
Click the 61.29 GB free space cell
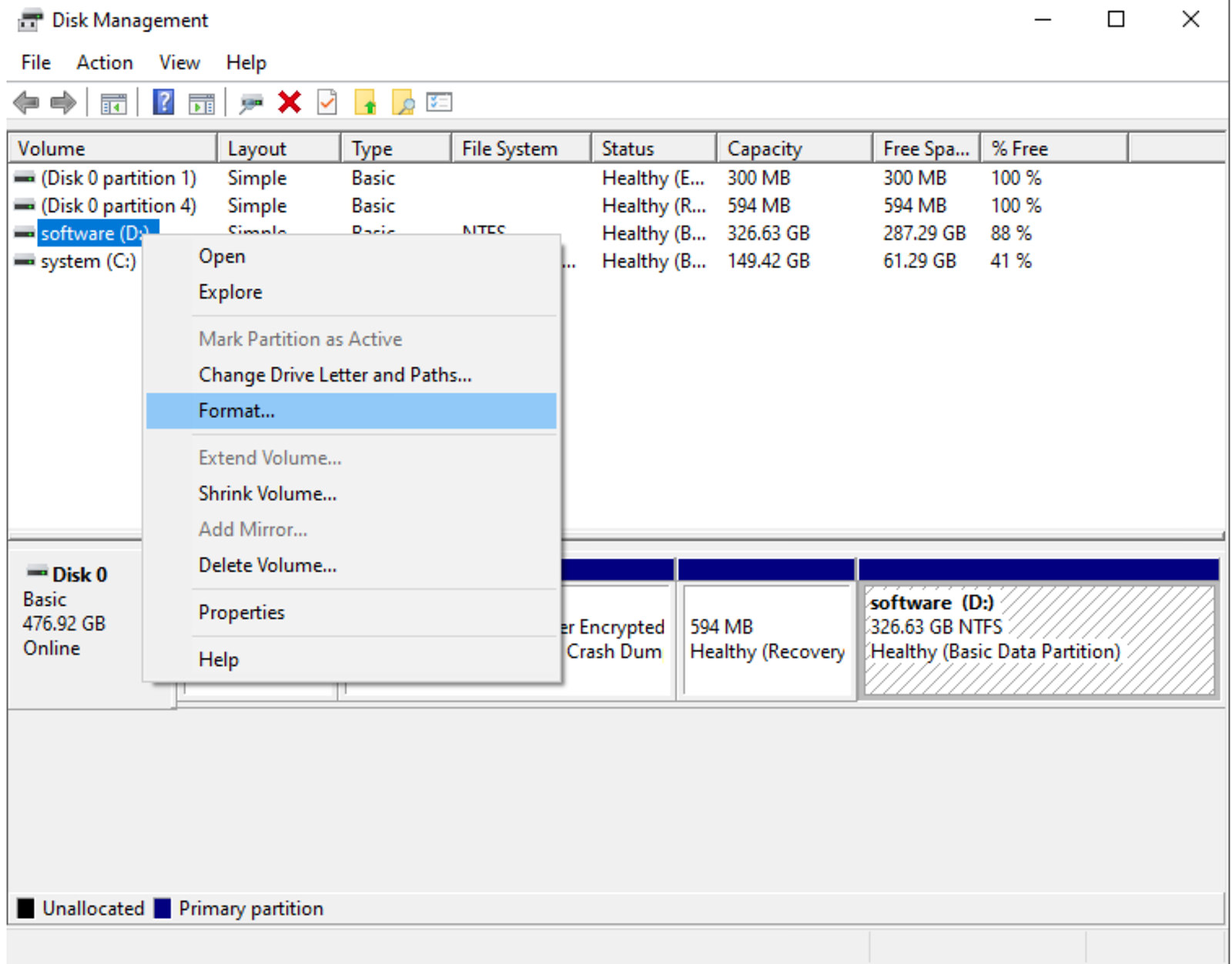click(x=919, y=261)
